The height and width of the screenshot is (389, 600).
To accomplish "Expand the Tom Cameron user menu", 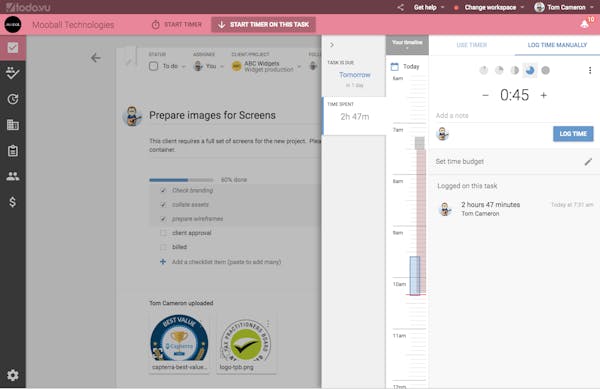I will [564, 7].
